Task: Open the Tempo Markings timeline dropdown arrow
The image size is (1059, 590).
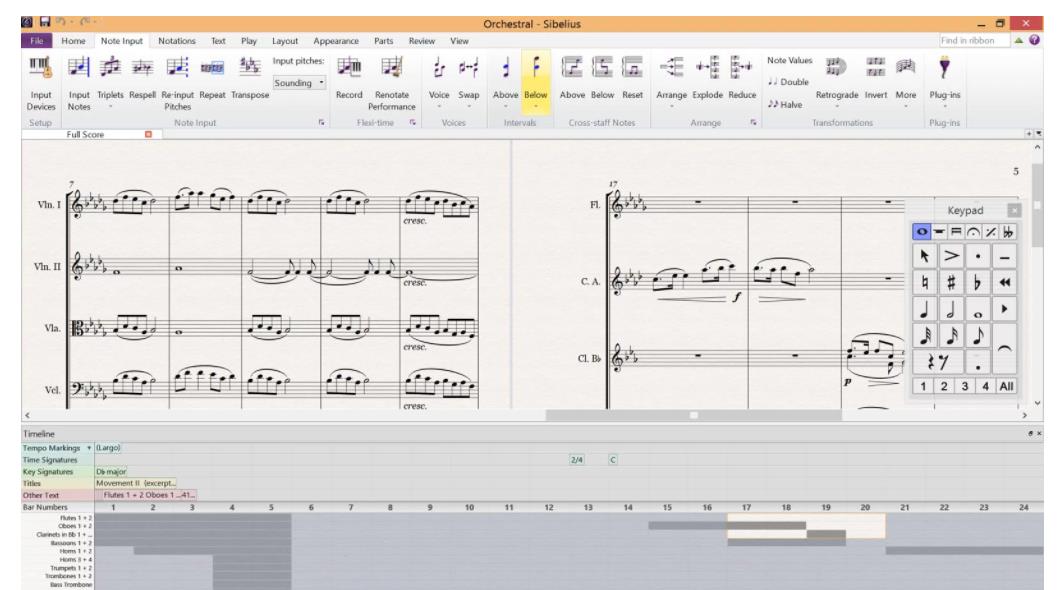Action: click(x=88, y=448)
